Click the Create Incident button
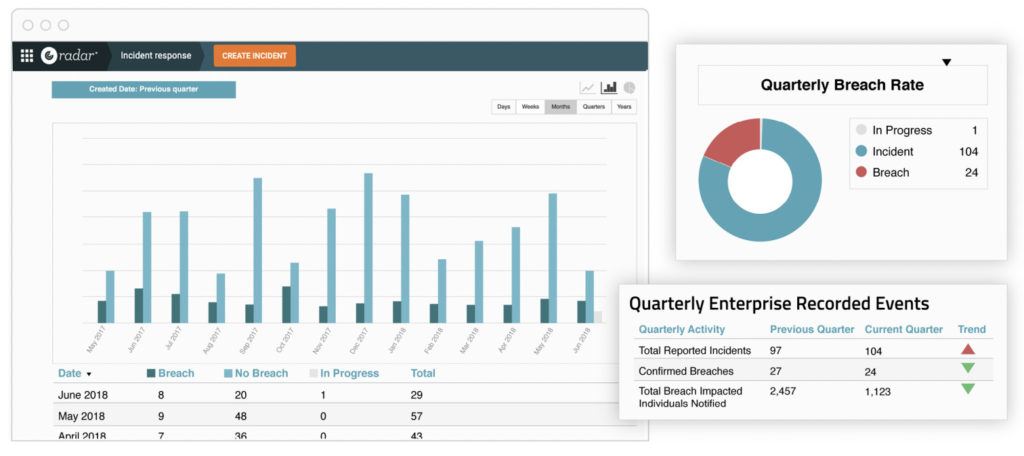 pyautogui.click(x=254, y=56)
